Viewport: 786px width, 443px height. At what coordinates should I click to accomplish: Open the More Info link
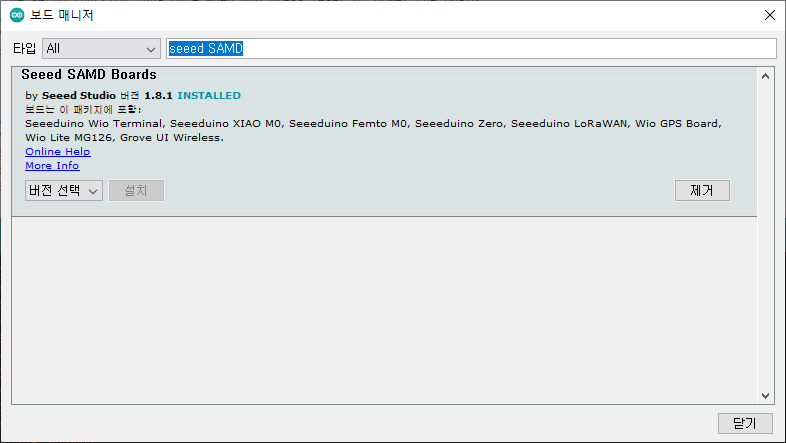[52, 165]
